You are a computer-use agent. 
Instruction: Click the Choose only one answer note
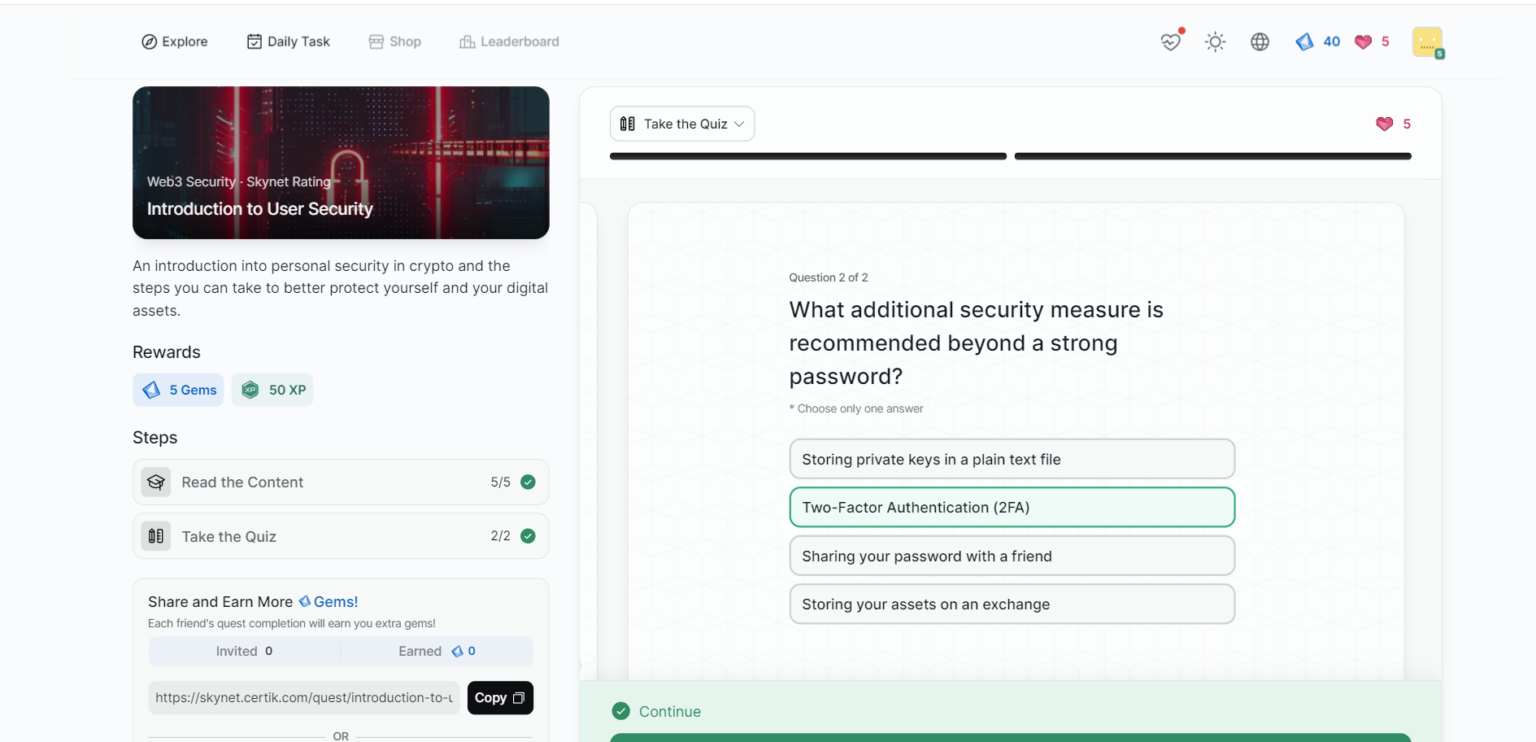pyautogui.click(x=857, y=409)
